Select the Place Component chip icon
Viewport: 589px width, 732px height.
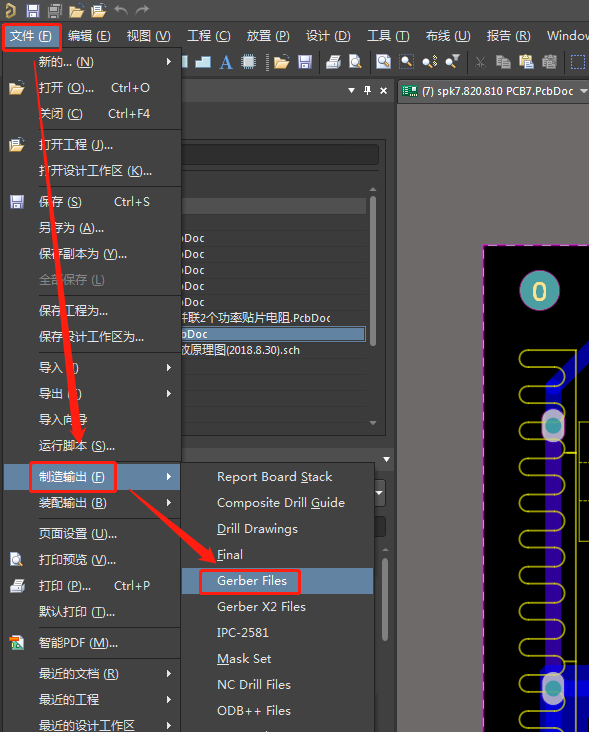click(249, 62)
